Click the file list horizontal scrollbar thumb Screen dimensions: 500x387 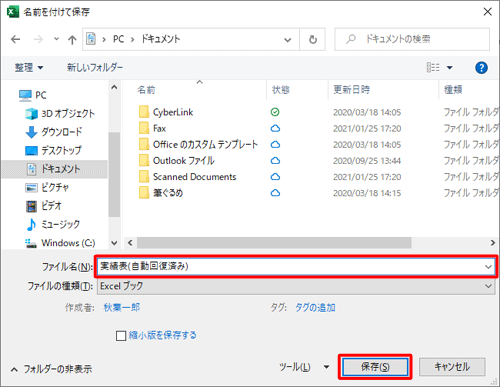274,243
